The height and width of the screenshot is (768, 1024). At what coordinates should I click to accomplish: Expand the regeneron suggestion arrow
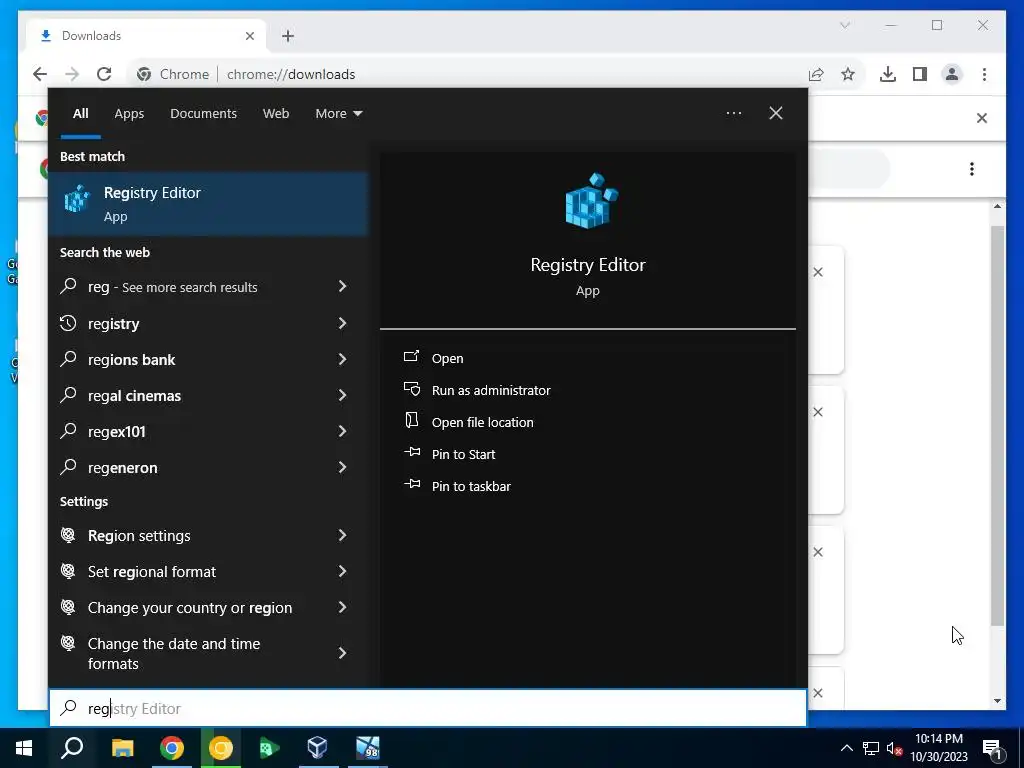pyautogui.click(x=342, y=466)
